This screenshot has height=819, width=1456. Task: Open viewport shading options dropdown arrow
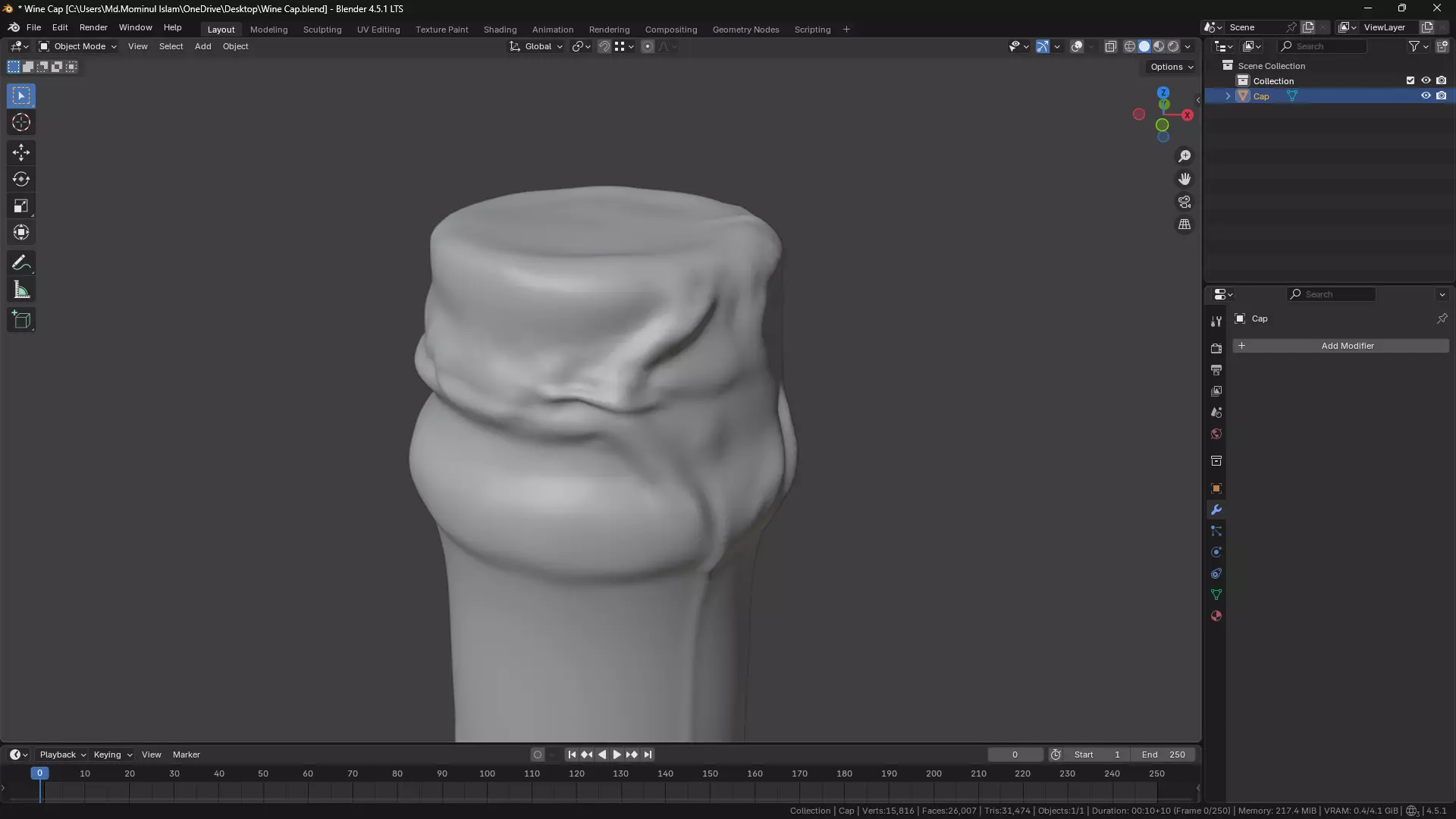(x=1188, y=46)
